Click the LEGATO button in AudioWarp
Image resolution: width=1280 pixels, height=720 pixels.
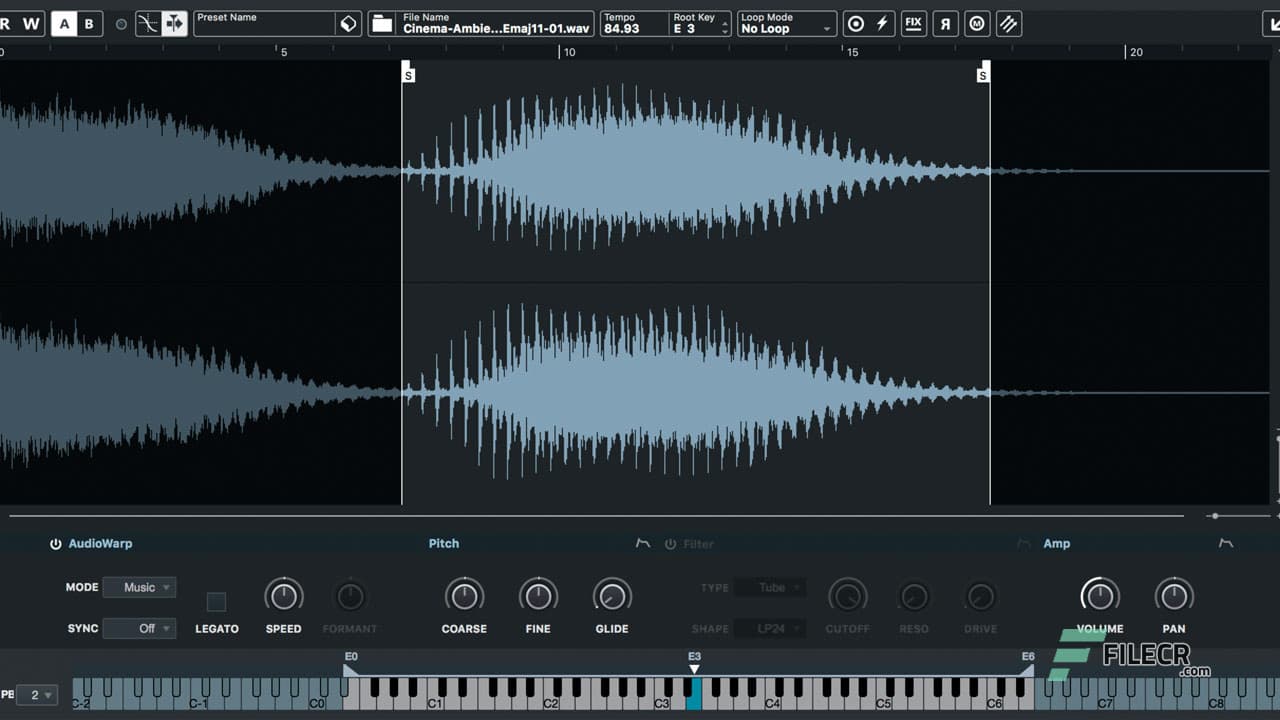pos(216,601)
